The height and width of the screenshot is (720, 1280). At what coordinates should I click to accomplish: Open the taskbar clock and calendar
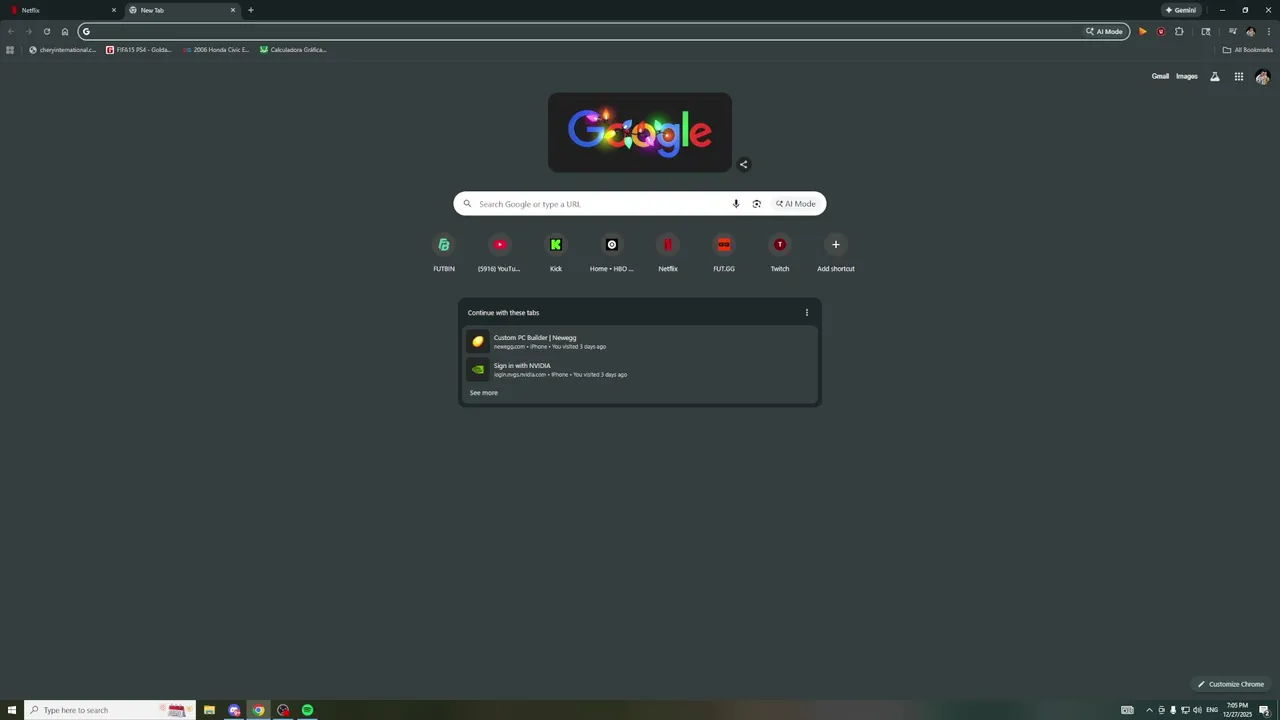(x=1237, y=710)
